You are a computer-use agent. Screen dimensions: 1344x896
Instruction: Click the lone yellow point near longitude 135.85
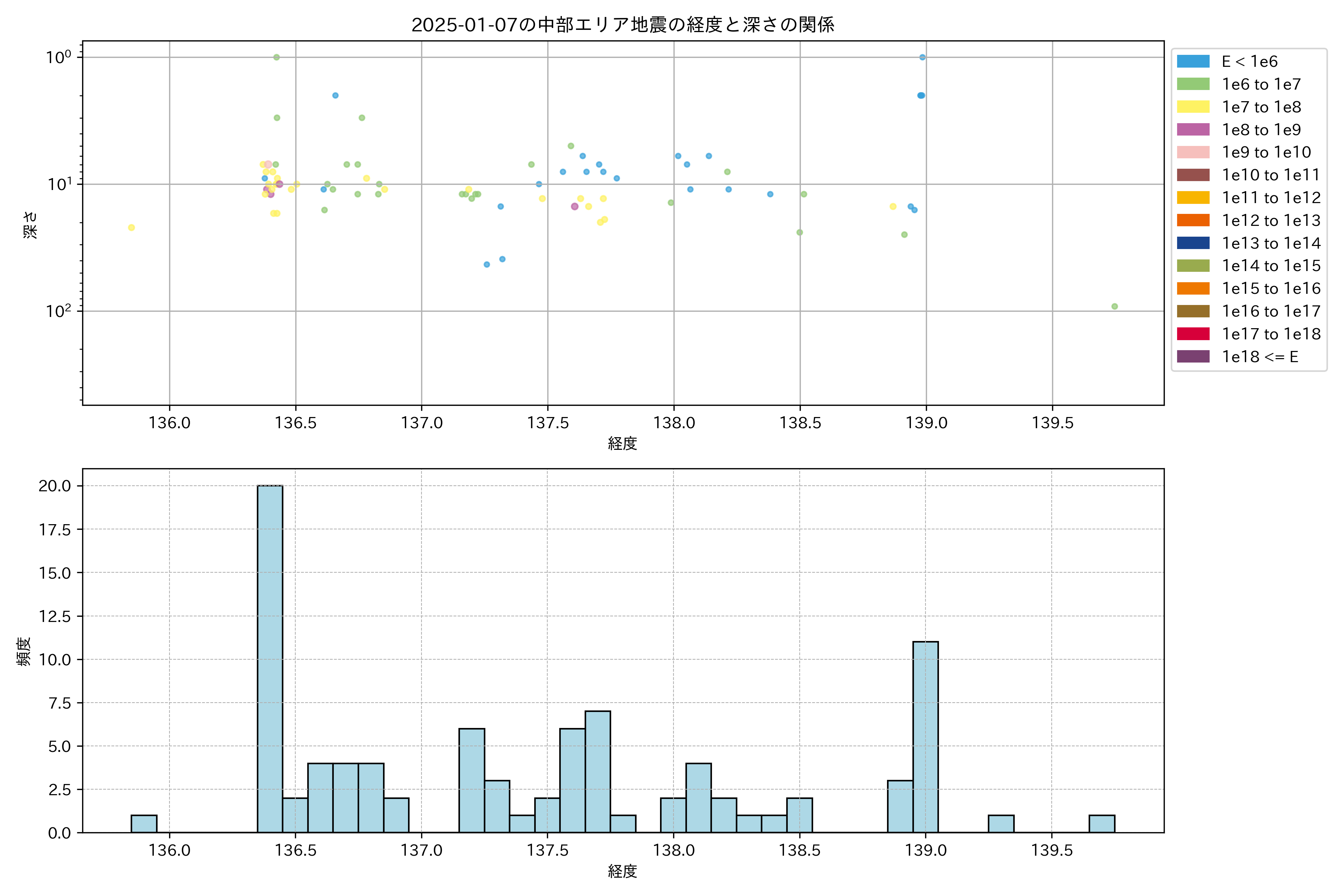[x=131, y=227]
